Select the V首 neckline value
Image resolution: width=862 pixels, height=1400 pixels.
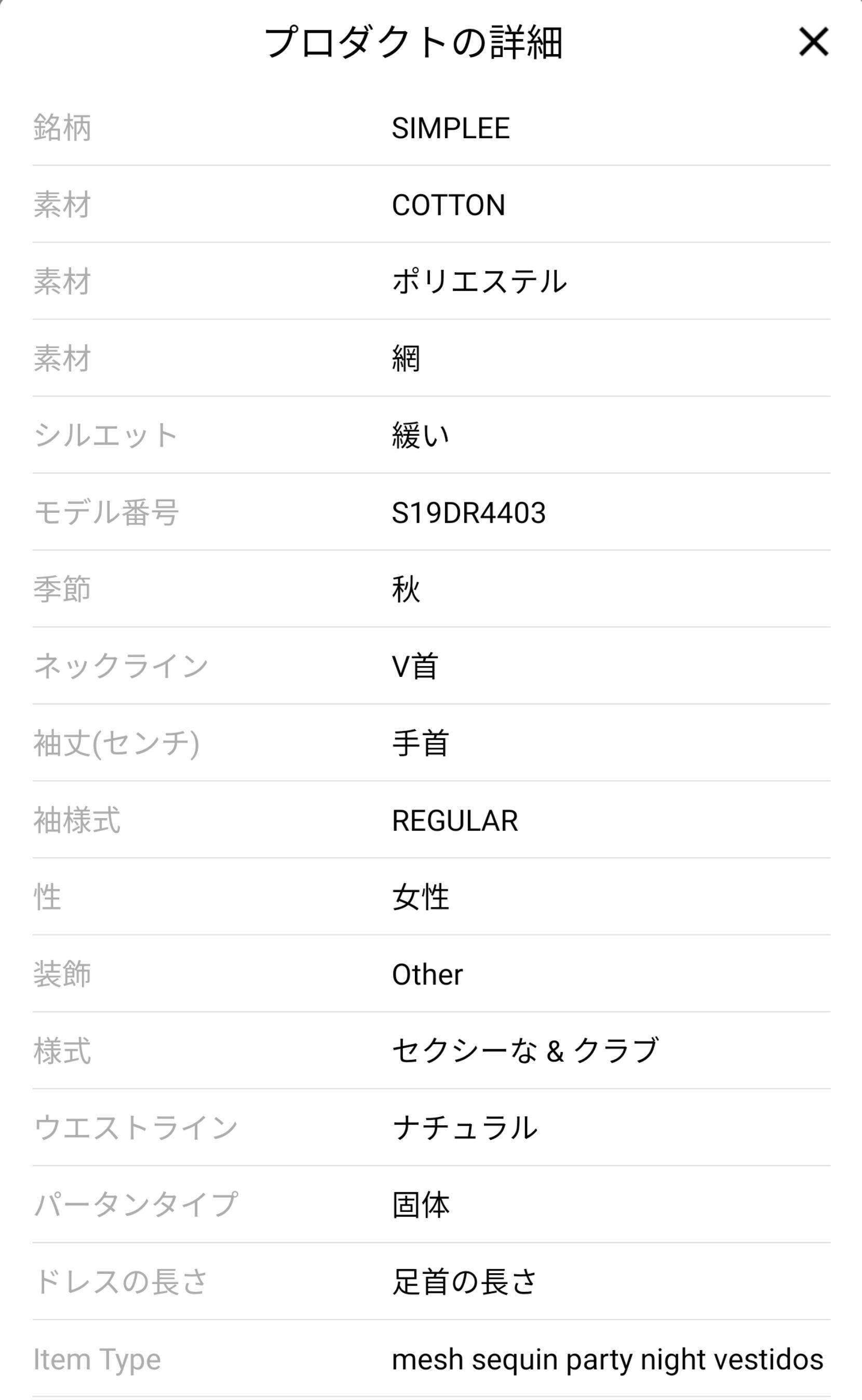coord(415,666)
